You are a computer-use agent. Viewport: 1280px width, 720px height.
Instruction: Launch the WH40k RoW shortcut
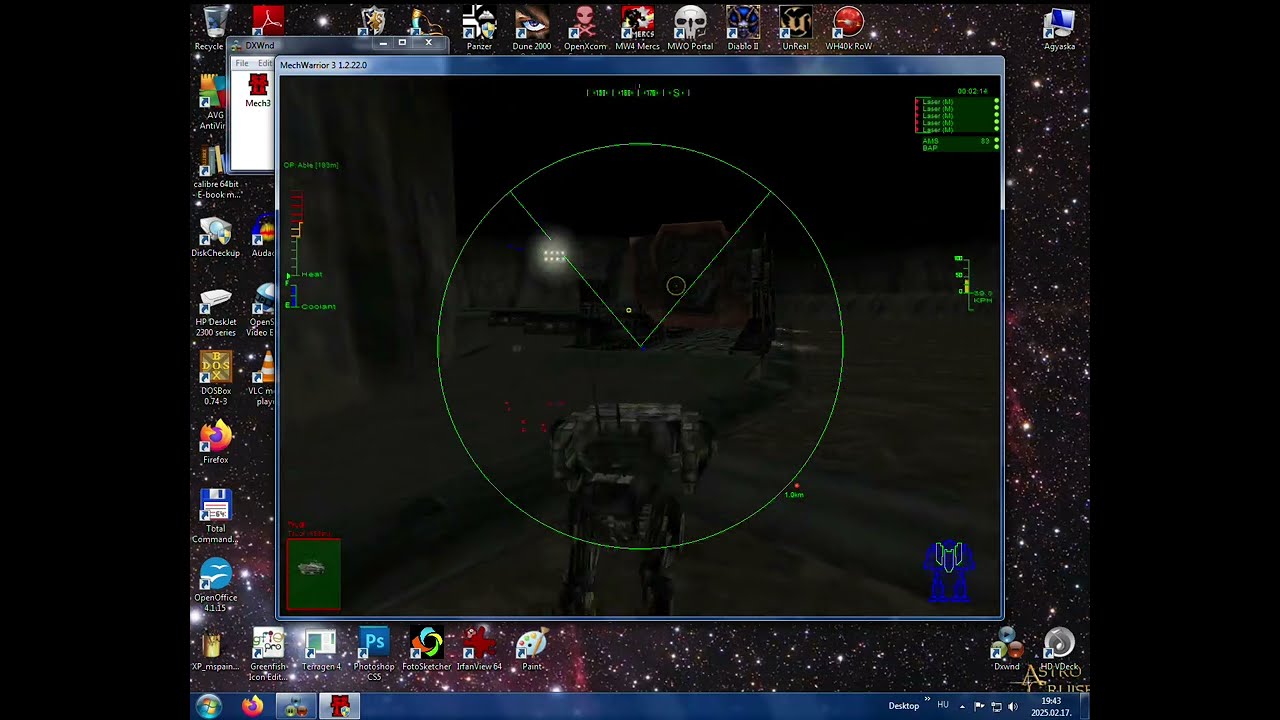click(848, 27)
